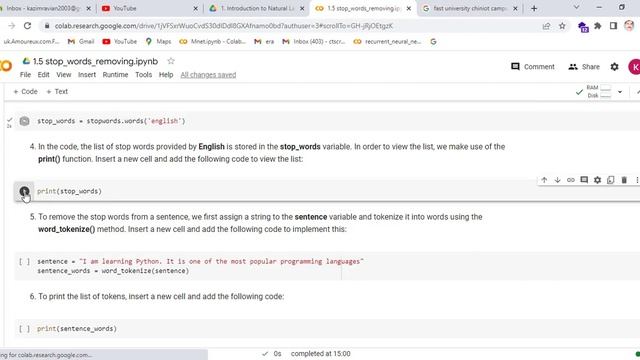The width and height of the screenshot is (640, 360).
Task: Open the Google G bookmark
Action: pyautogui.click(x=433, y=42)
